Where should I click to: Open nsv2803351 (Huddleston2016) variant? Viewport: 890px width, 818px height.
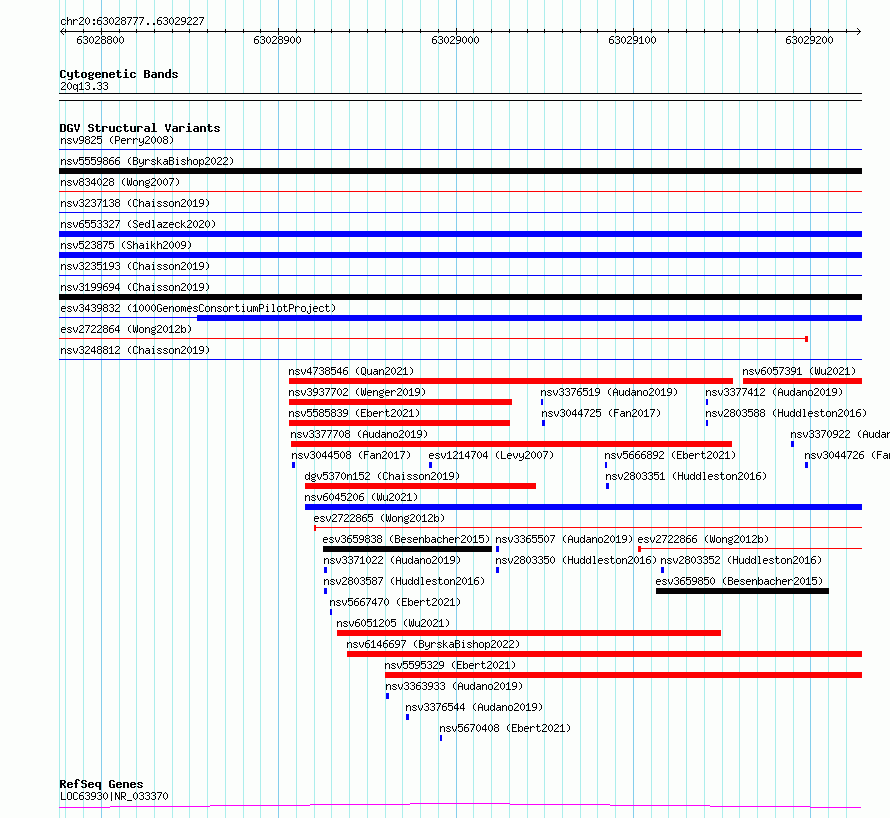686,476
